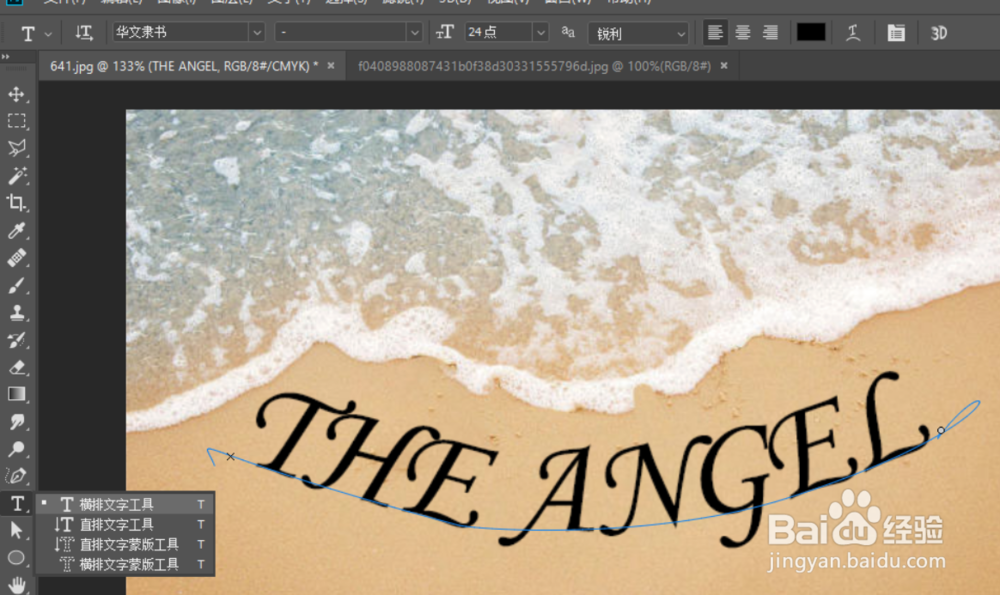This screenshot has width=1000, height=595.
Task: Click the Type tool in toolbar
Action: point(17,503)
